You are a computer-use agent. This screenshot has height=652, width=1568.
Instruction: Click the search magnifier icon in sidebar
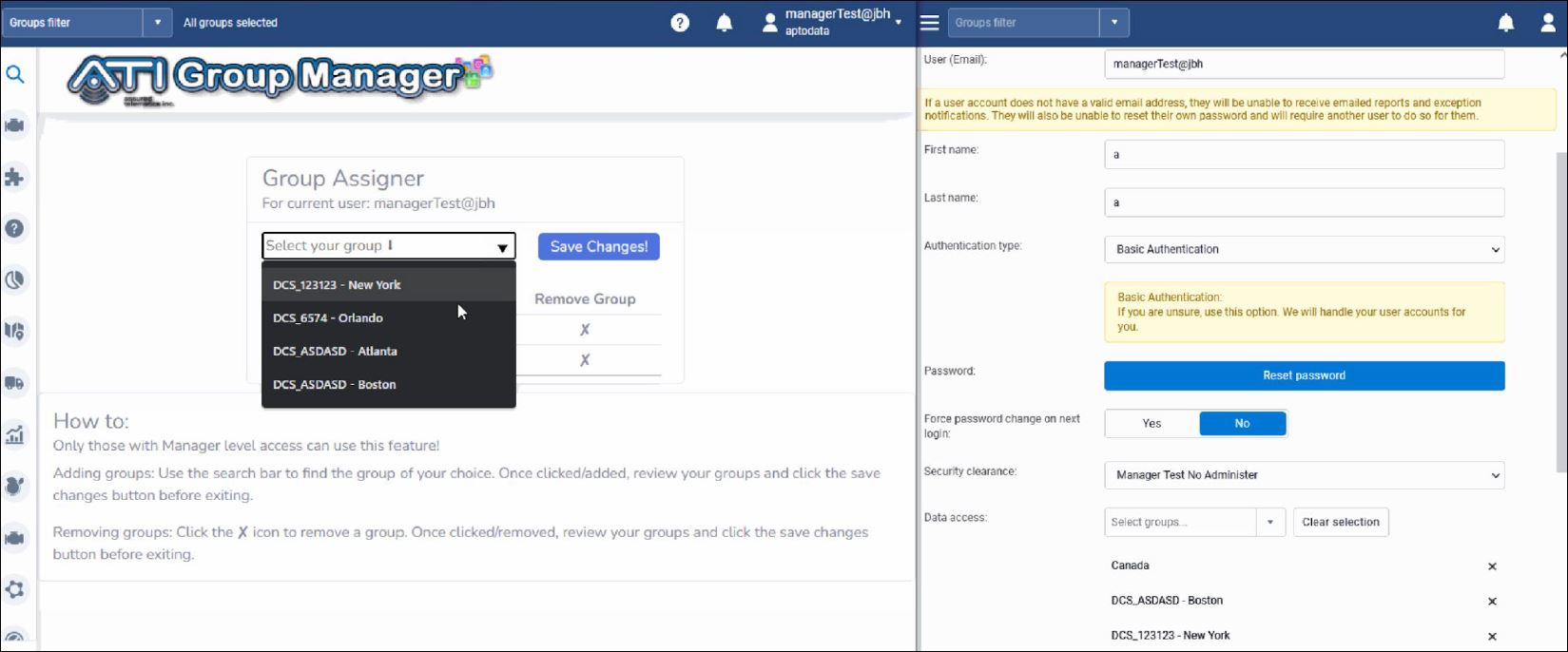pos(15,74)
